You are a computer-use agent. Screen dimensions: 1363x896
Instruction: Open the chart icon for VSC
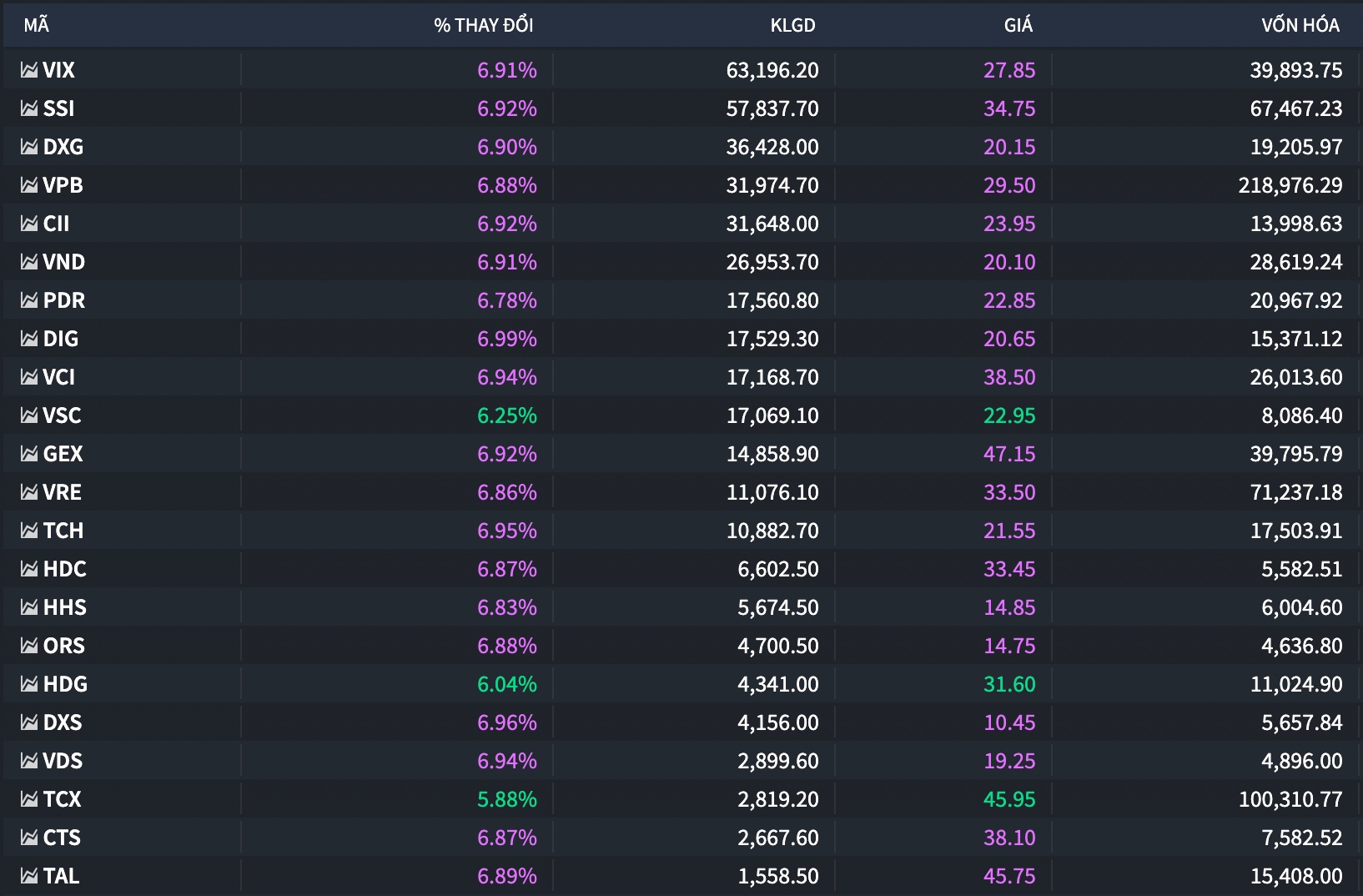[x=29, y=415]
